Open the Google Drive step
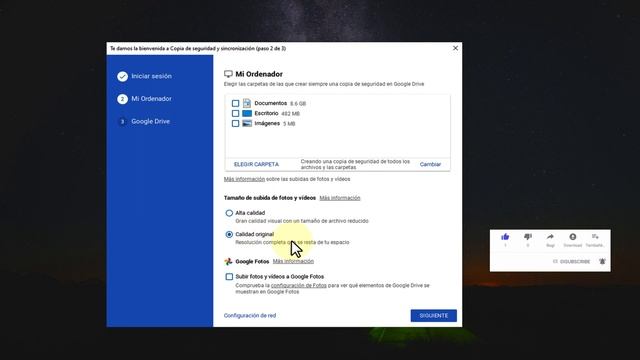Image resolution: width=640 pixels, height=360 pixels. click(151, 122)
